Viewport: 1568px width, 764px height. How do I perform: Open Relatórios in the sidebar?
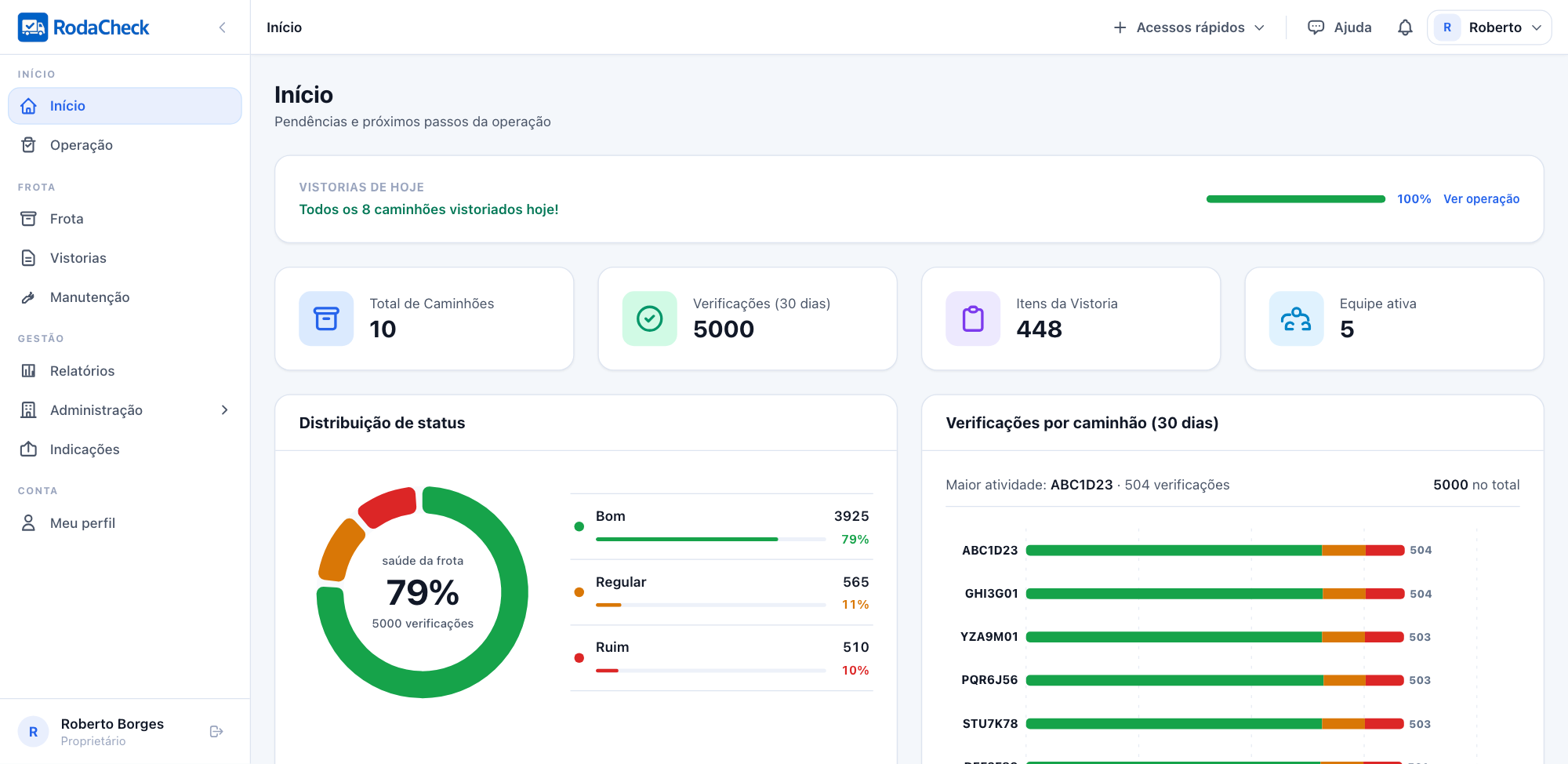(125, 371)
